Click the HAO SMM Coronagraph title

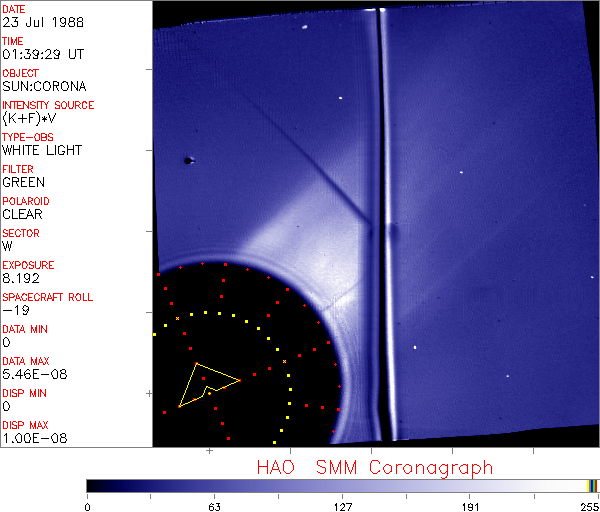point(375,467)
